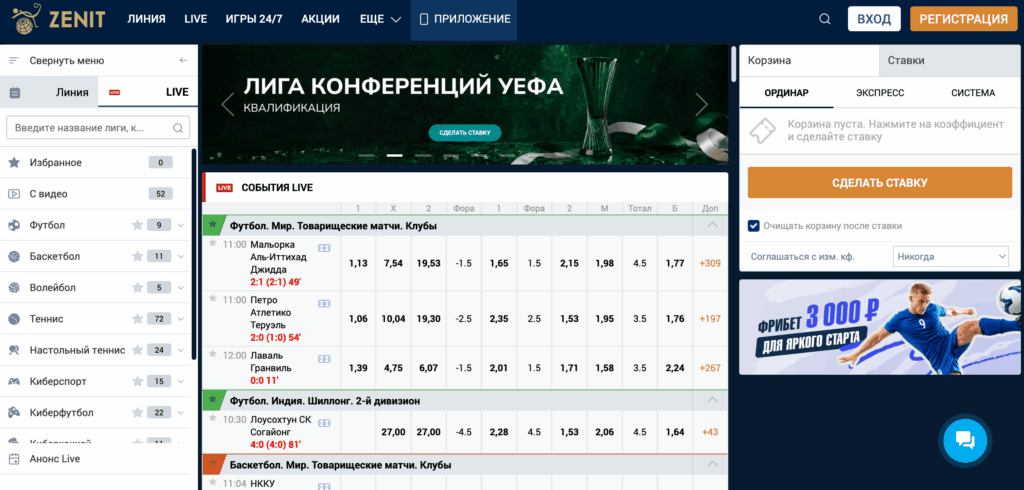1024x490 pixels.
Task: Open match field view for Петро game
Action: click(325, 304)
